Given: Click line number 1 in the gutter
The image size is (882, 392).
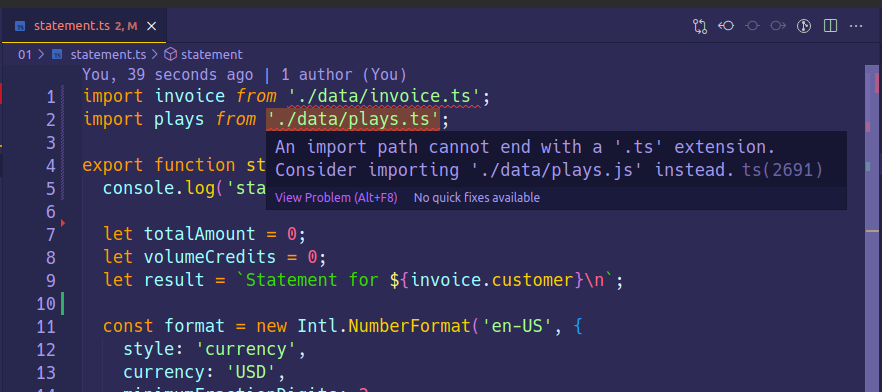Looking at the screenshot, I should [x=51, y=97].
